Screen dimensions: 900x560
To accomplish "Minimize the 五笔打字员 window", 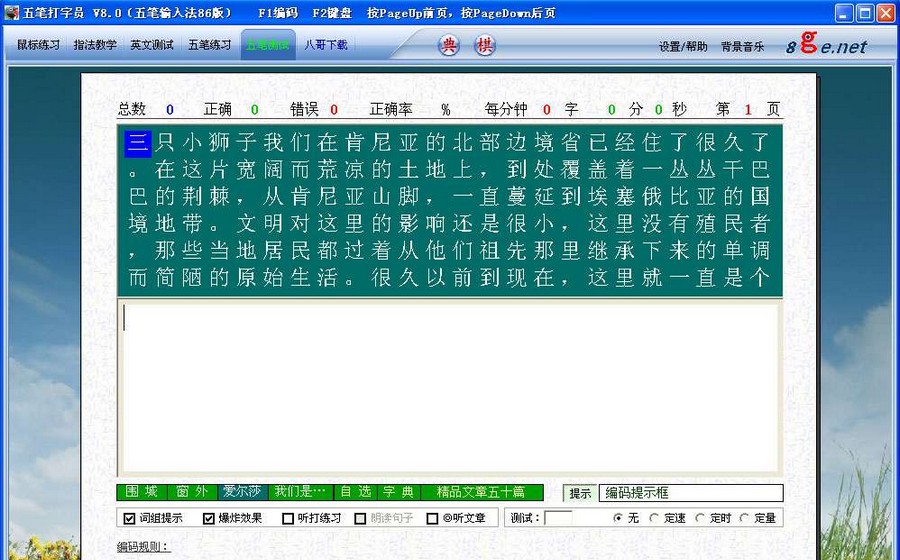I will [844, 13].
